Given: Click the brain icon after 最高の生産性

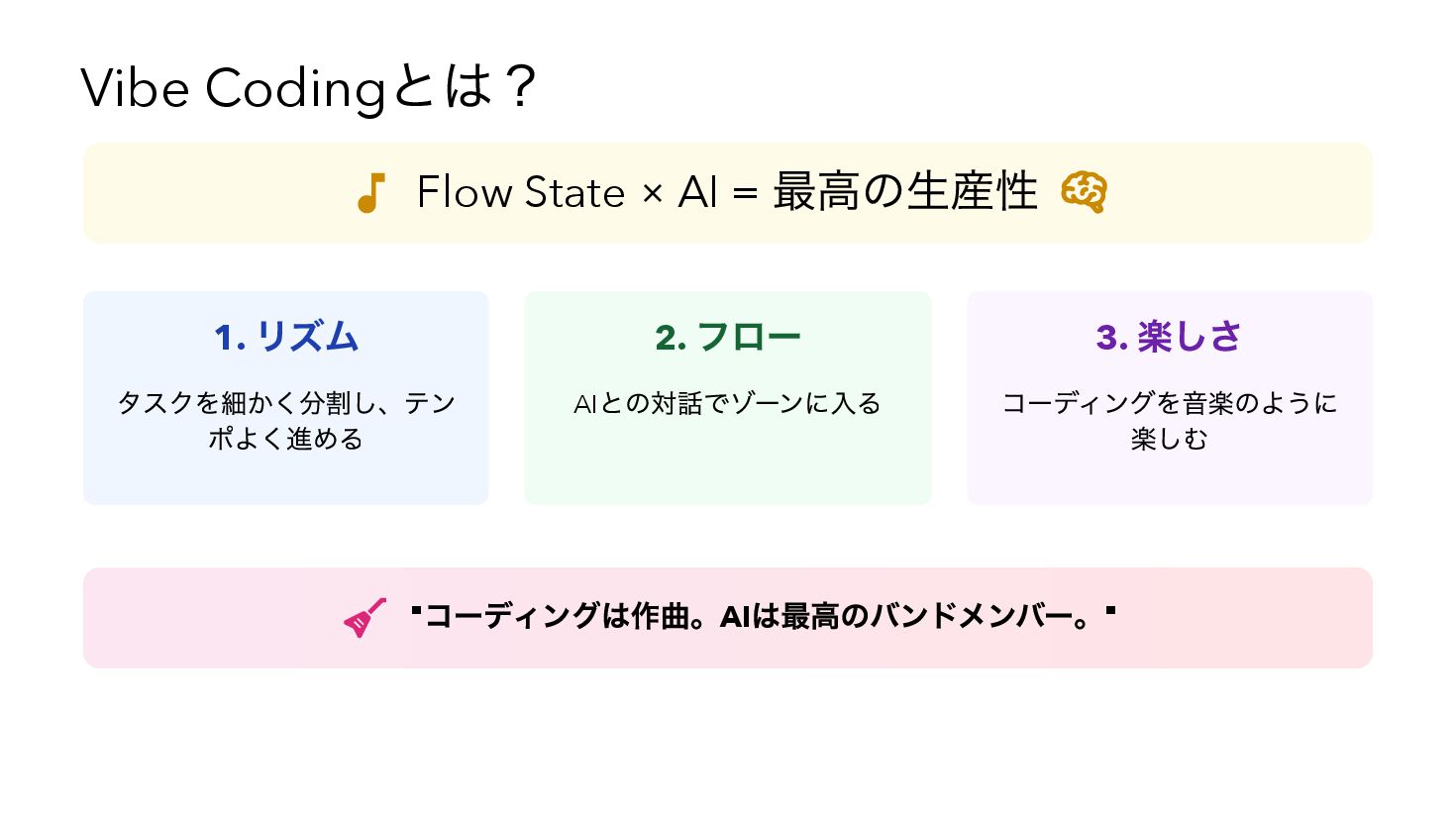Looking at the screenshot, I should [x=1084, y=192].
